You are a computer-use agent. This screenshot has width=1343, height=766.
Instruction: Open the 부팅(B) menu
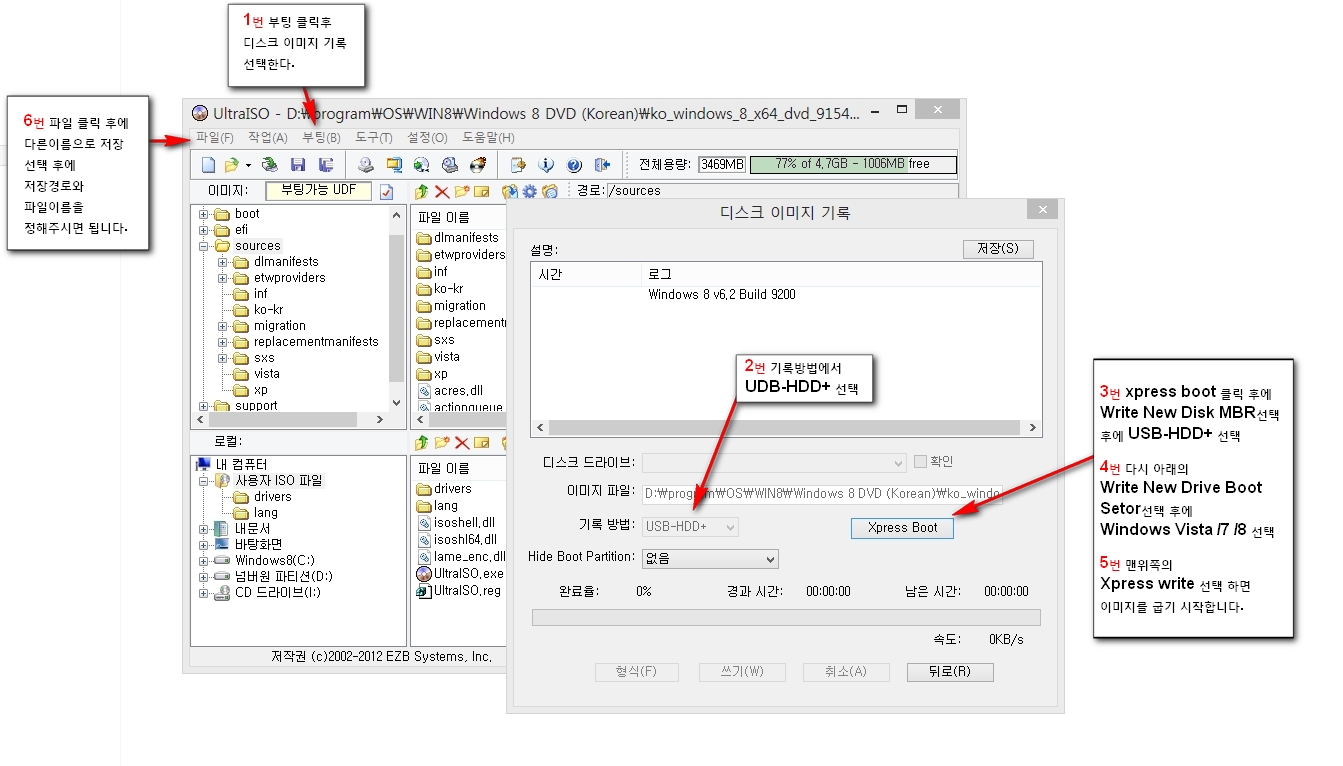coord(321,137)
